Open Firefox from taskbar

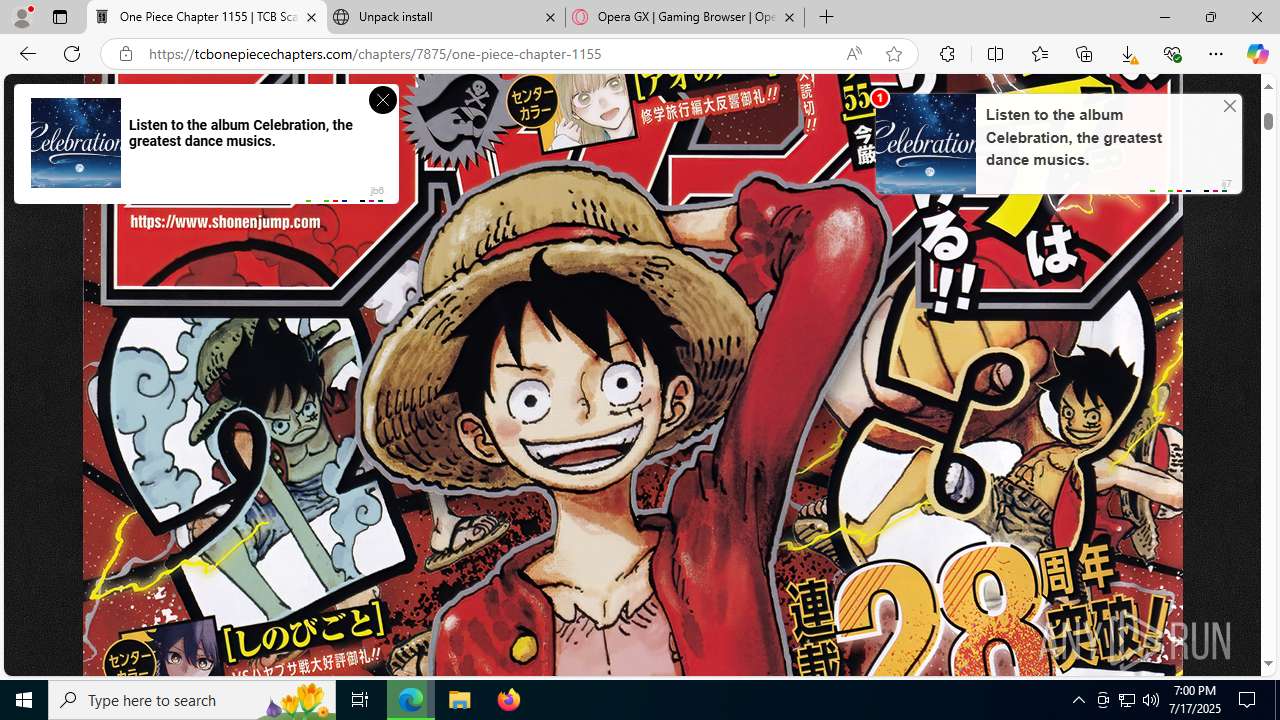click(508, 700)
